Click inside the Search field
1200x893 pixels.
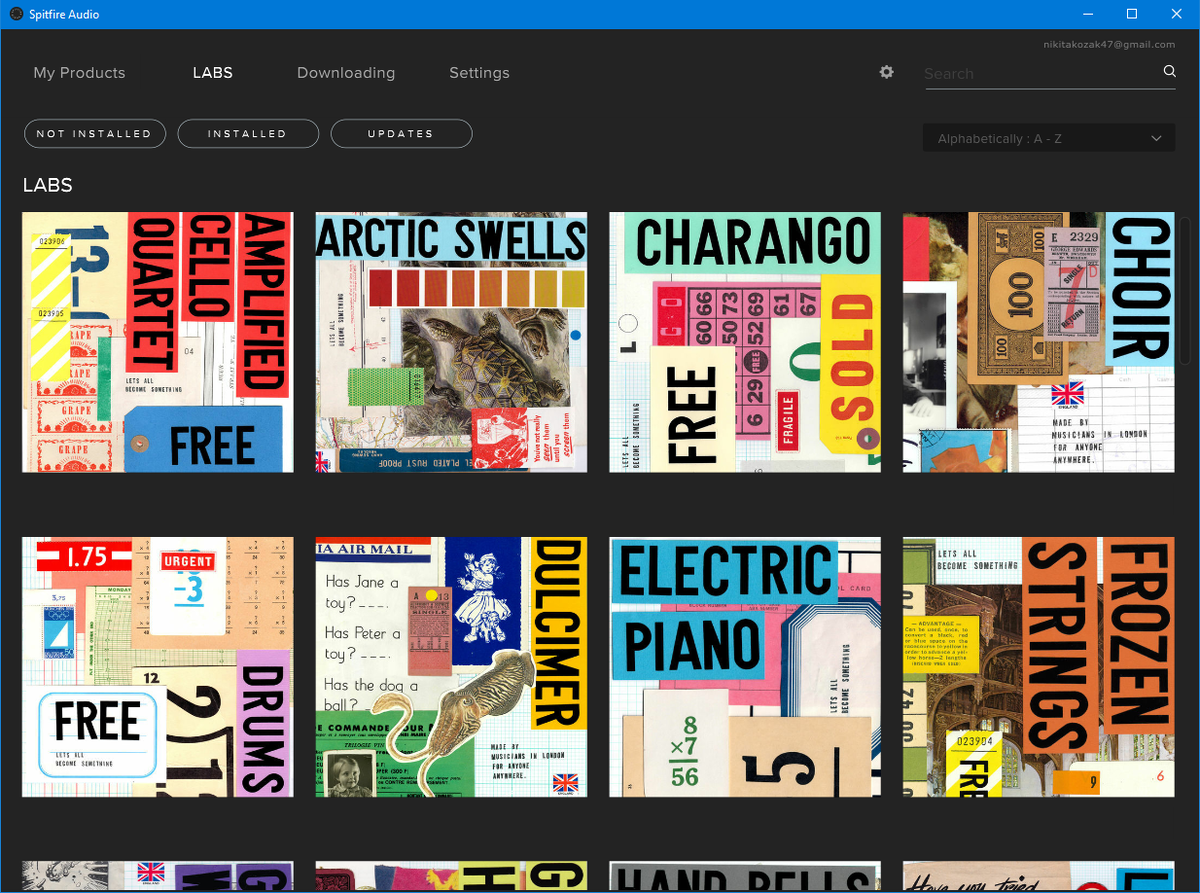point(1040,73)
